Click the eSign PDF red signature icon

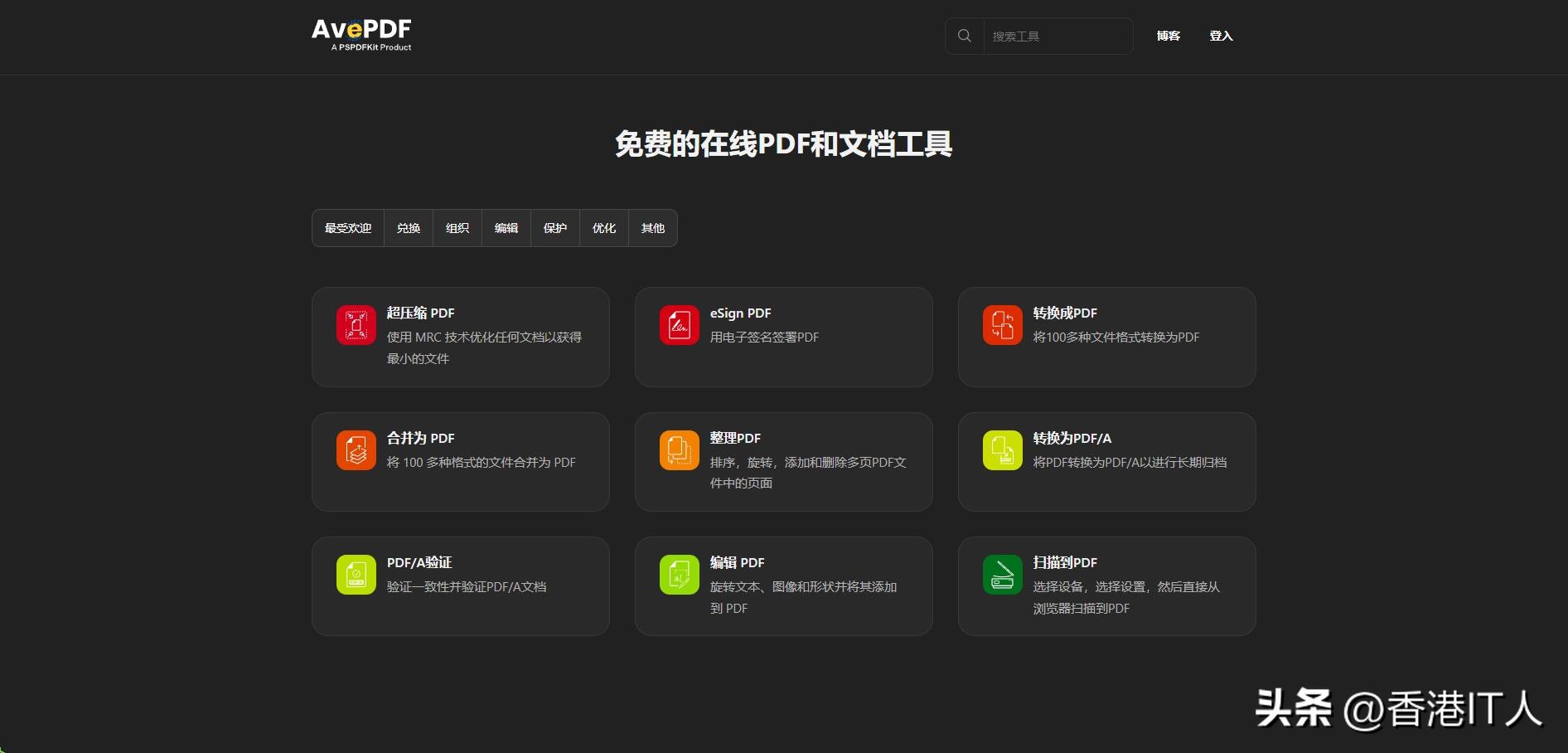(x=679, y=324)
